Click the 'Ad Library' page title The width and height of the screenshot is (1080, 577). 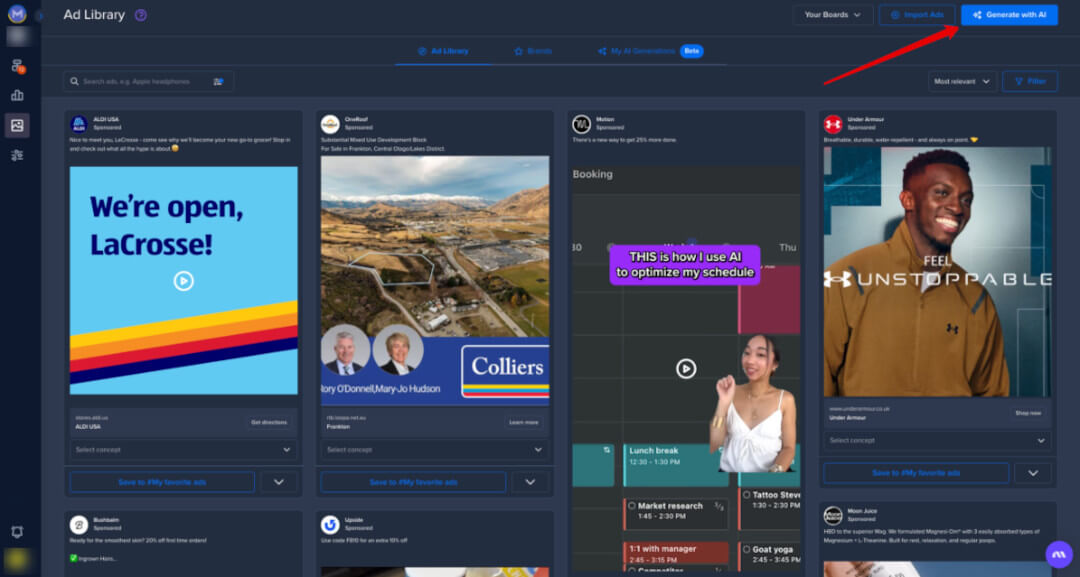pyautogui.click(x=94, y=14)
